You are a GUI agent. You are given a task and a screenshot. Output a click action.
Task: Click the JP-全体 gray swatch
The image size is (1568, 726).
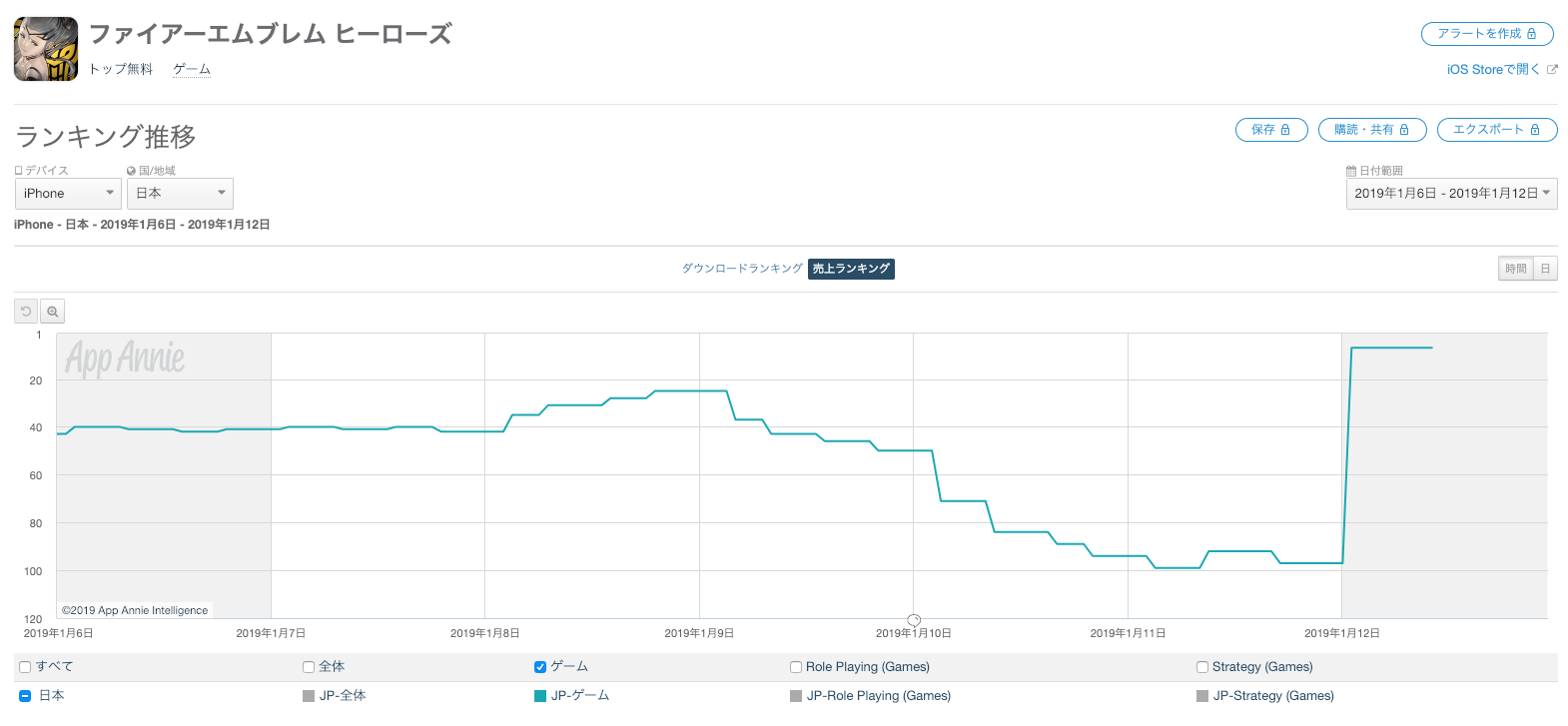click(309, 696)
